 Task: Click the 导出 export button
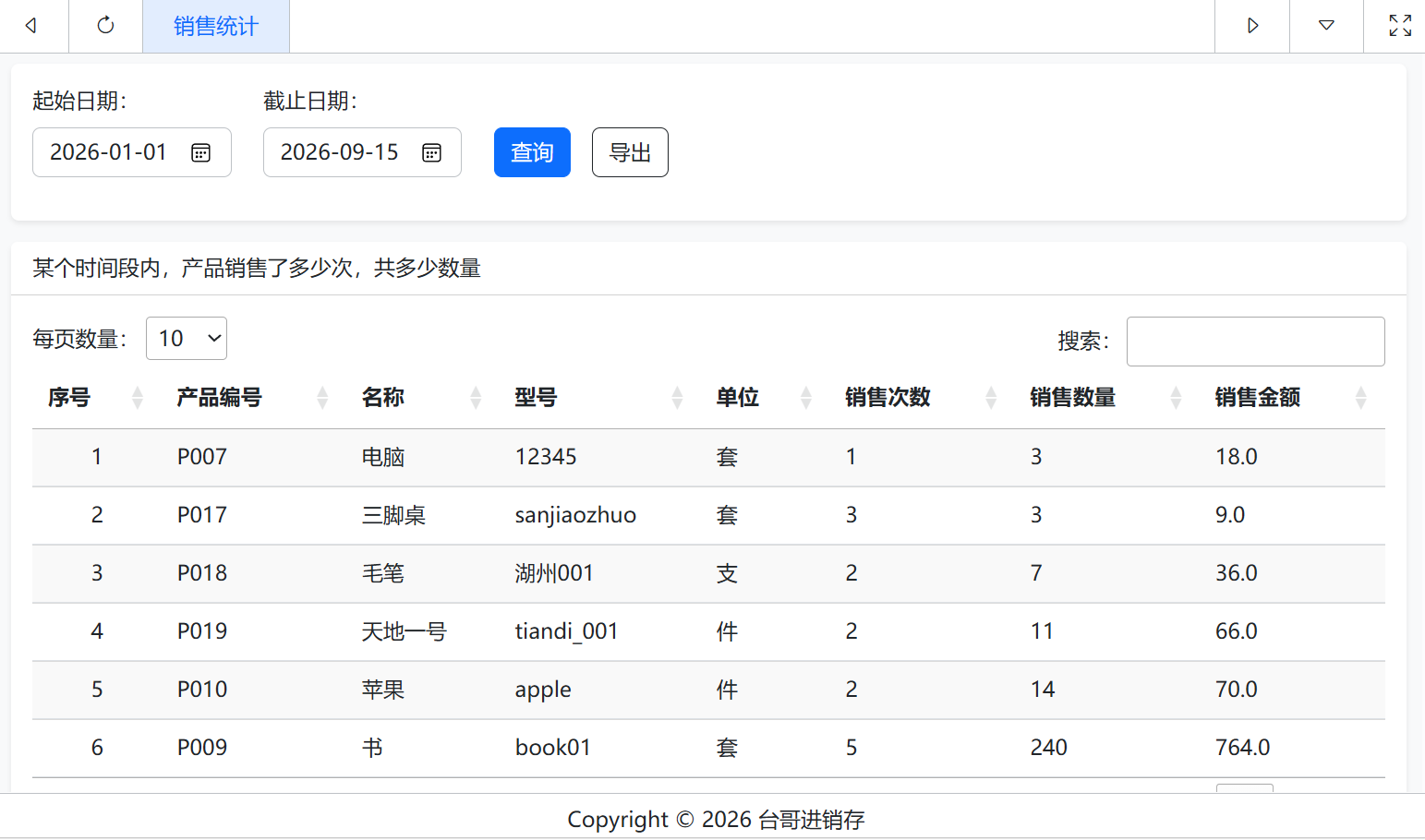point(630,152)
